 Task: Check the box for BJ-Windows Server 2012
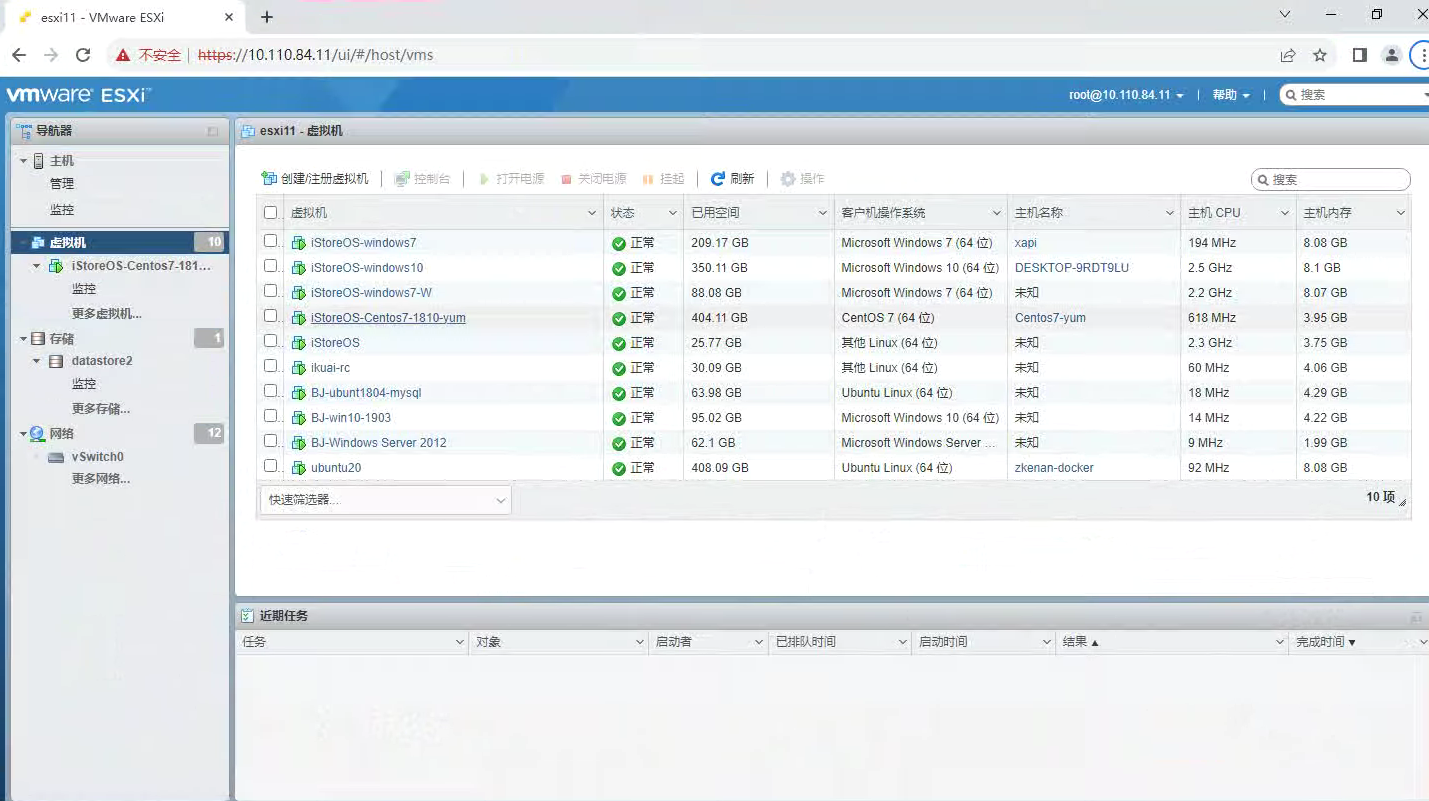(270, 441)
